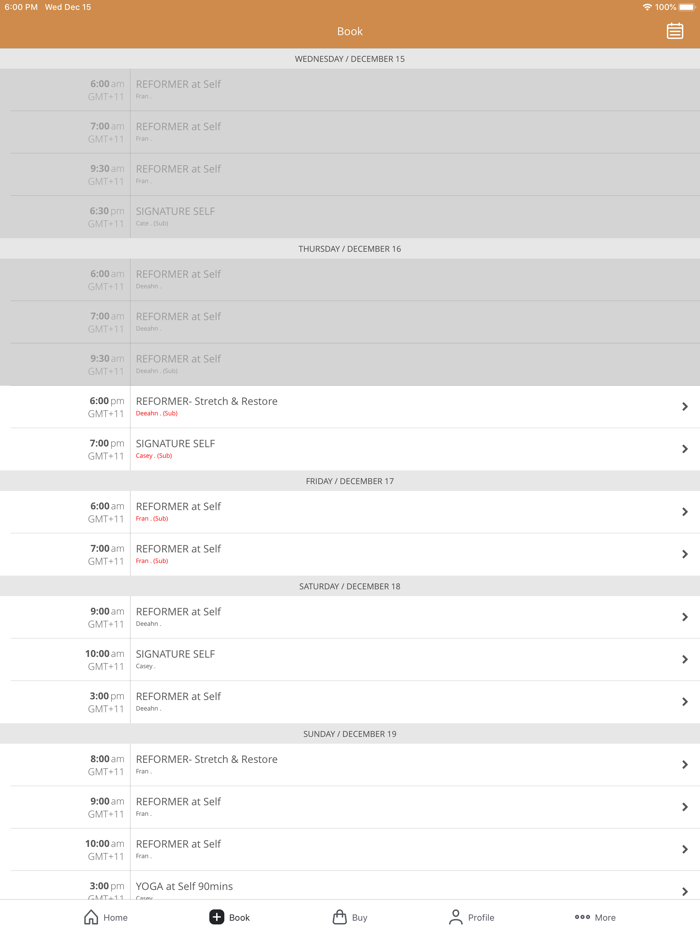Image resolution: width=700 pixels, height=934 pixels.
Task: Tap the Profile person icon
Action: (456, 917)
